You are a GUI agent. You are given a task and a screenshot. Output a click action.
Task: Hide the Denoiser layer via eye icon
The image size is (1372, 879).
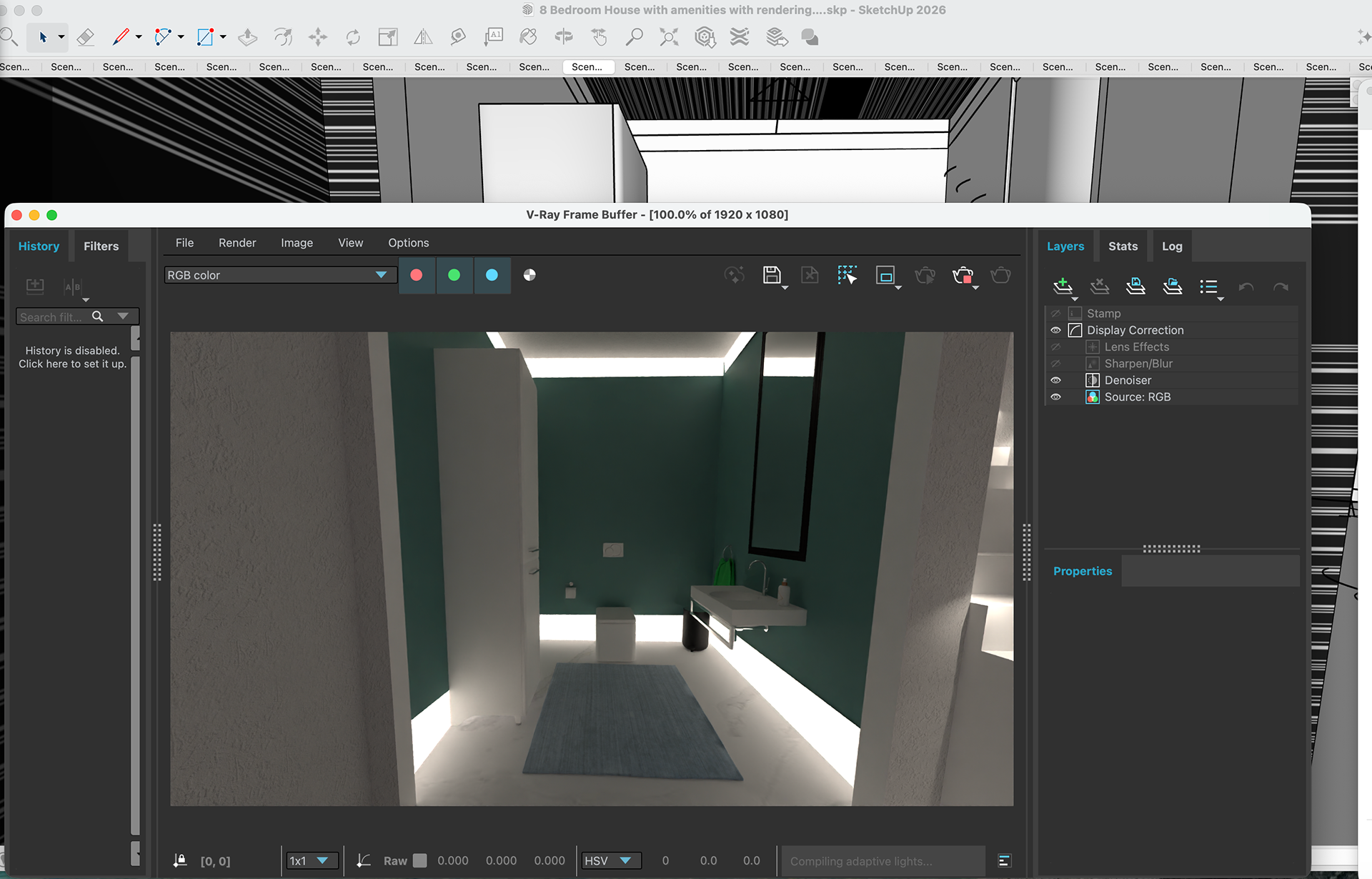pos(1055,380)
